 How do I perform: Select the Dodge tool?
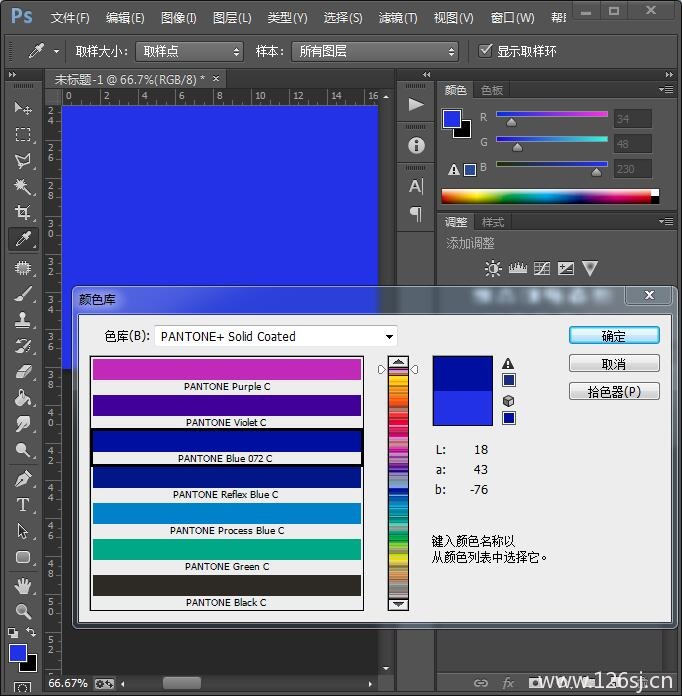[x=23, y=450]
